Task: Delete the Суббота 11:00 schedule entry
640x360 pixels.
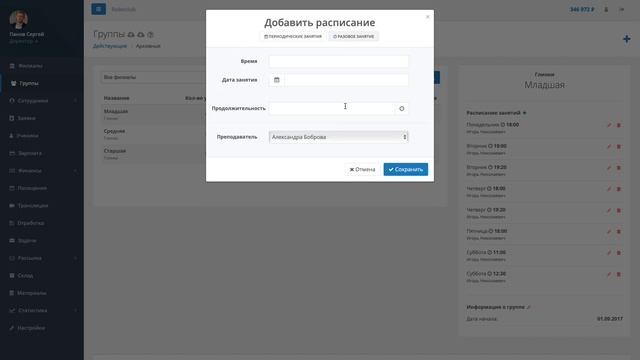Action: tap(619, 253)
